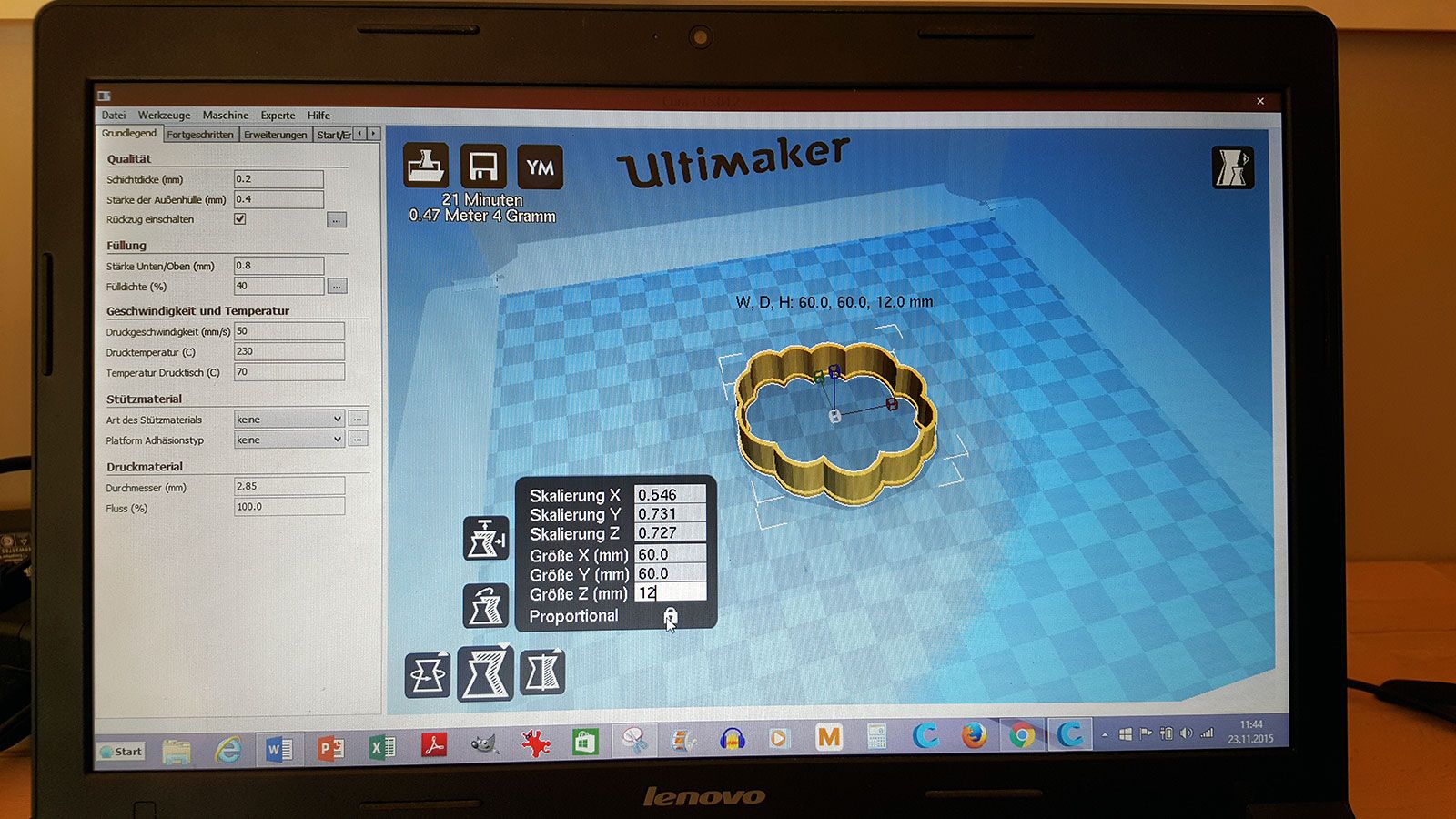Click the Drucktemperatur input field
The image size is (1456, 819).
pyautogui.click(x=289, y=351)
